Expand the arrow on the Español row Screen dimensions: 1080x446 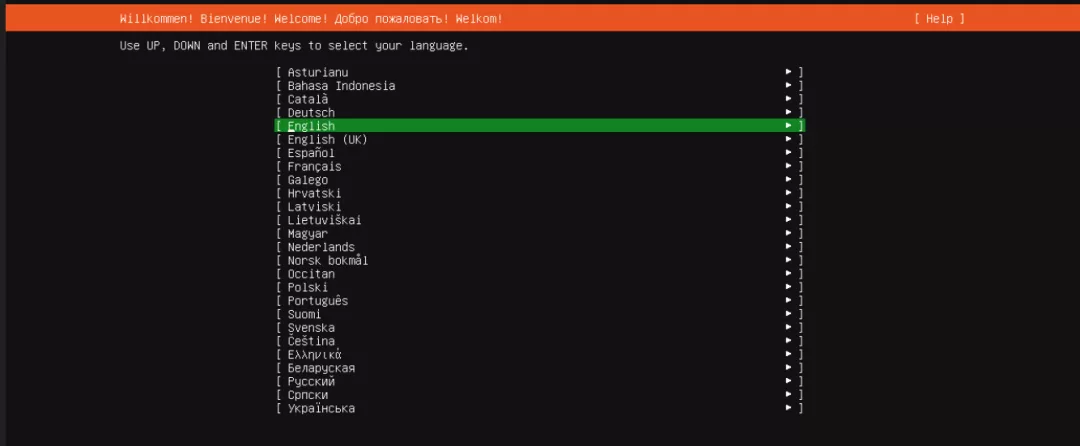[x=789, y=153]
